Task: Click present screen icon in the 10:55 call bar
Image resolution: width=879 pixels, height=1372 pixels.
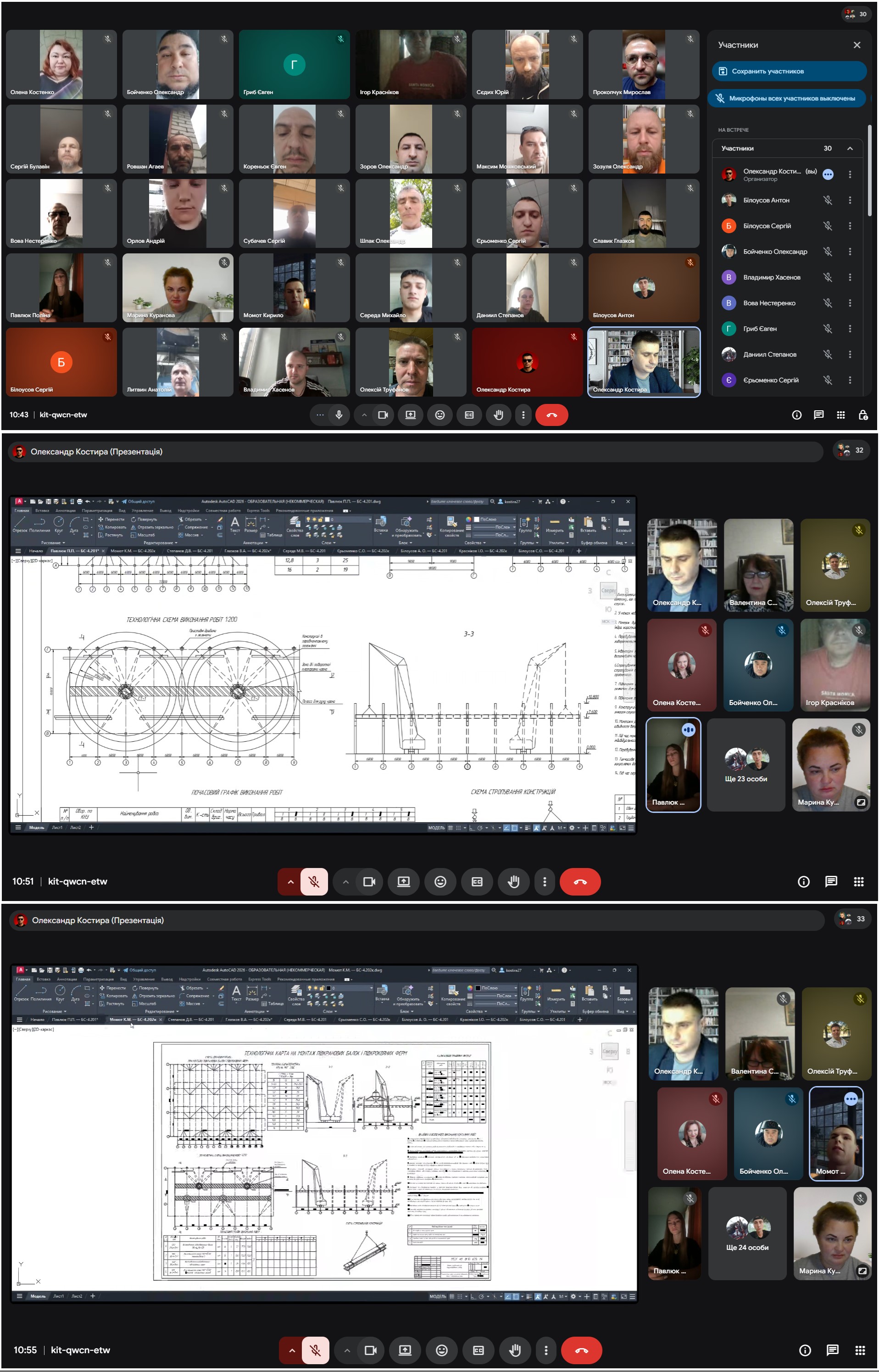Action: (405, 1351)
